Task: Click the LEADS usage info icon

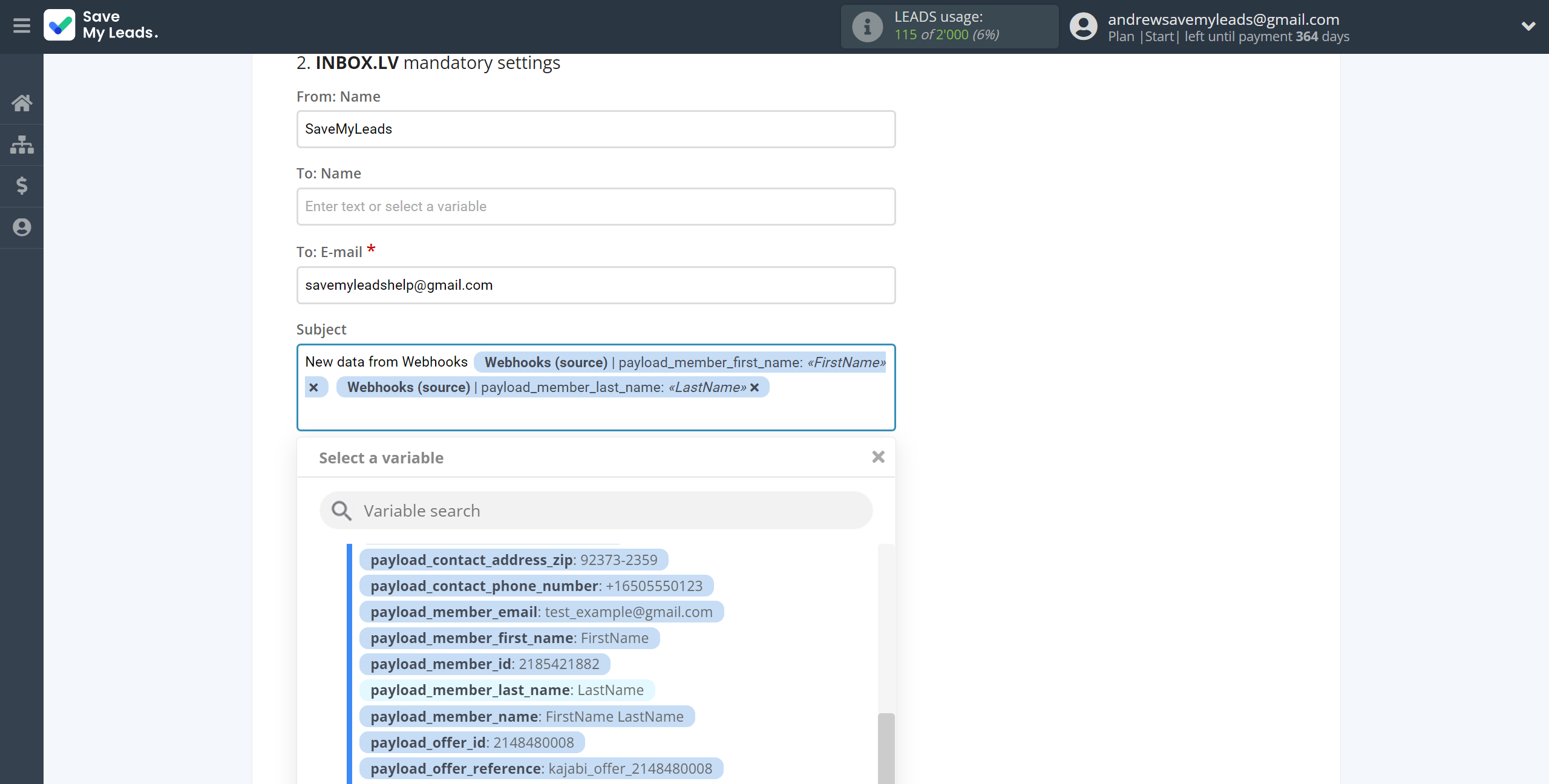Action: click(867, 27)
